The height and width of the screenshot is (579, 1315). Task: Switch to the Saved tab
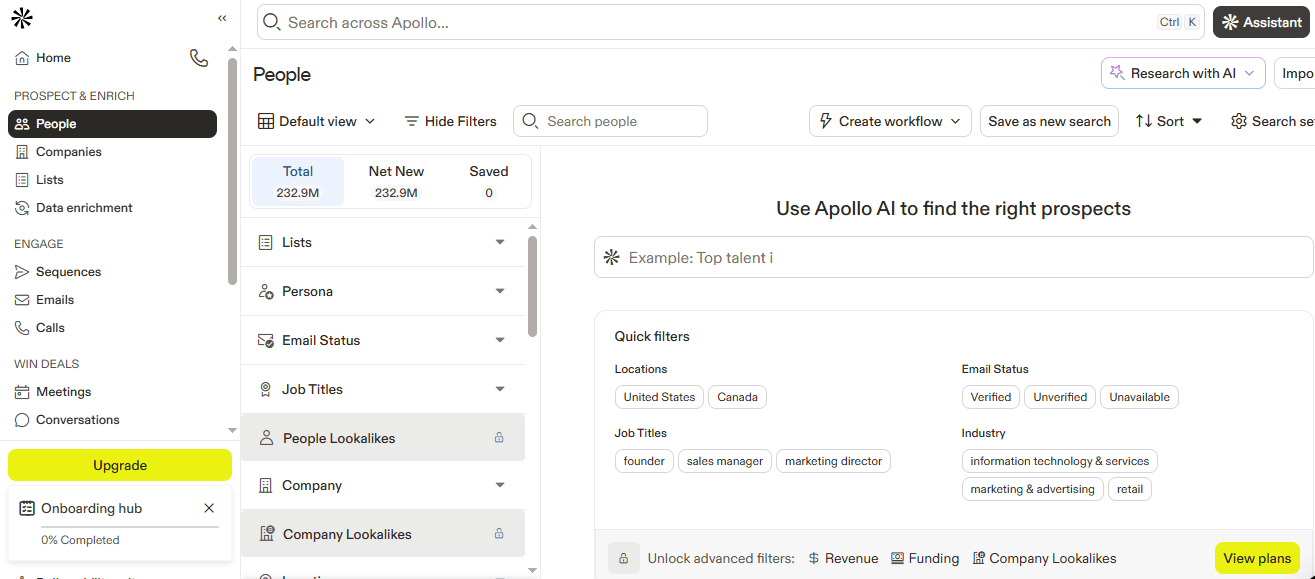coord(488,181)
